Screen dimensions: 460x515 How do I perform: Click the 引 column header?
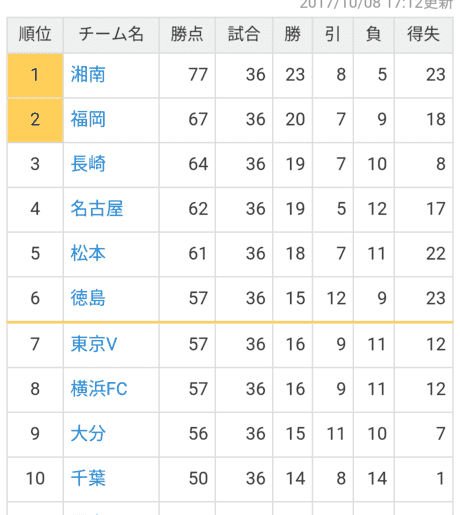click(x=333, y=35)
